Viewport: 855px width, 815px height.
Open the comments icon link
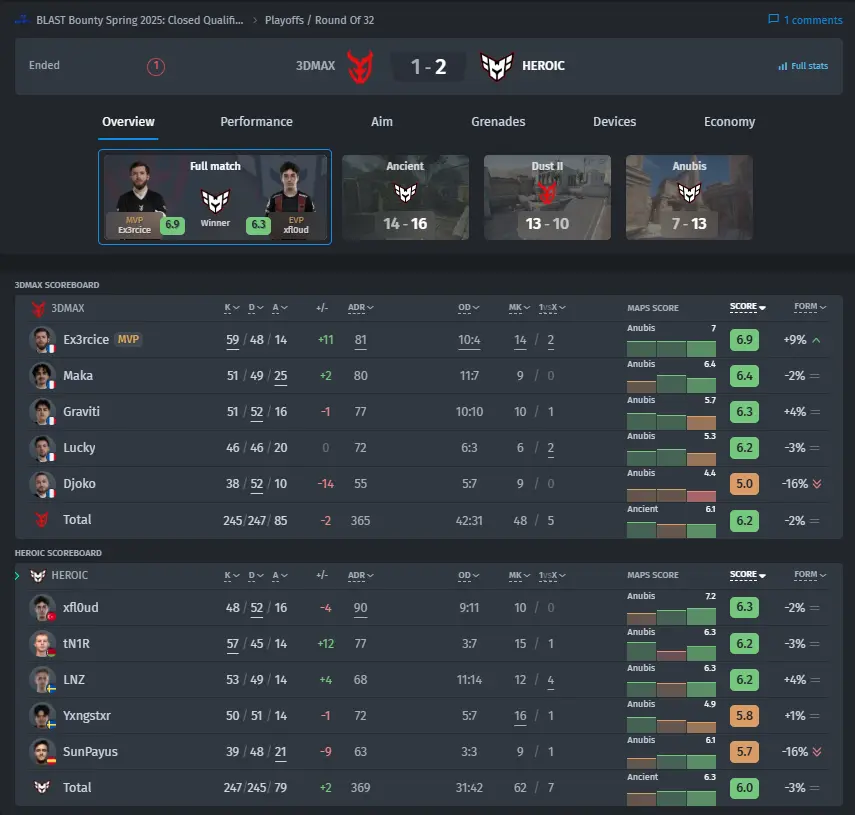[773, 20]
